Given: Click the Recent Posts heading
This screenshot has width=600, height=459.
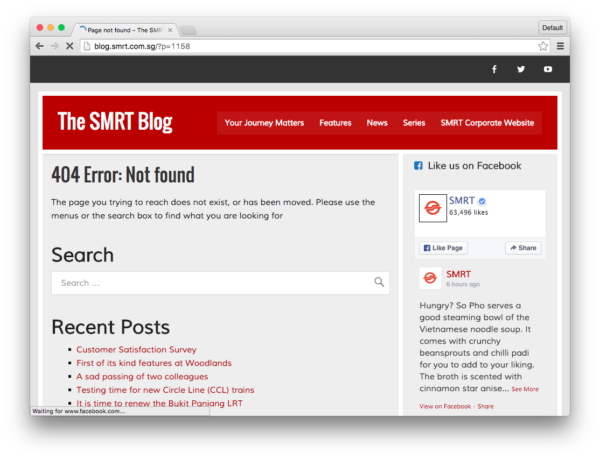Looking at the screenshot, I should [111, 327].
